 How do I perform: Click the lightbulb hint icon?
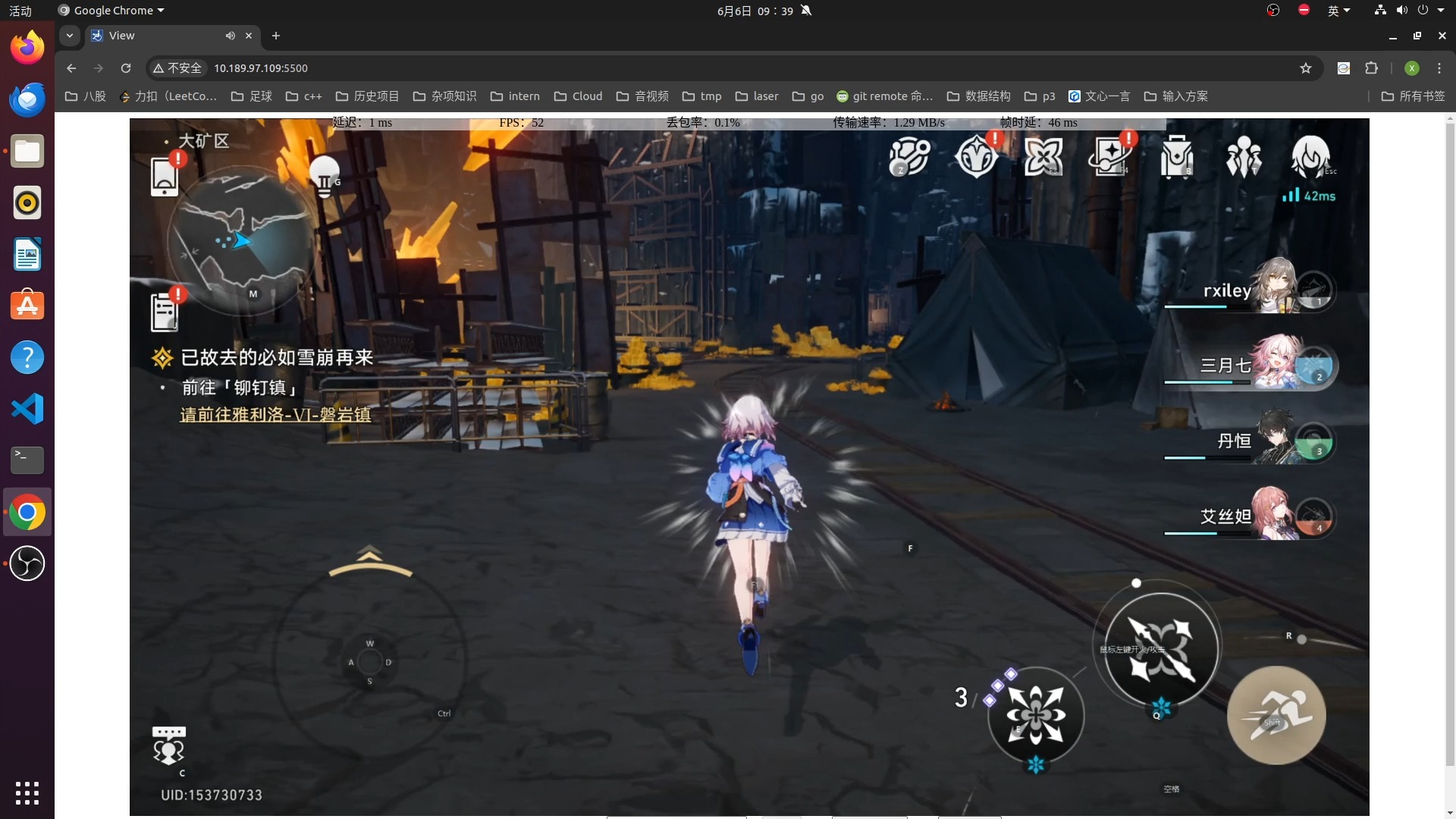click(325, 176)
